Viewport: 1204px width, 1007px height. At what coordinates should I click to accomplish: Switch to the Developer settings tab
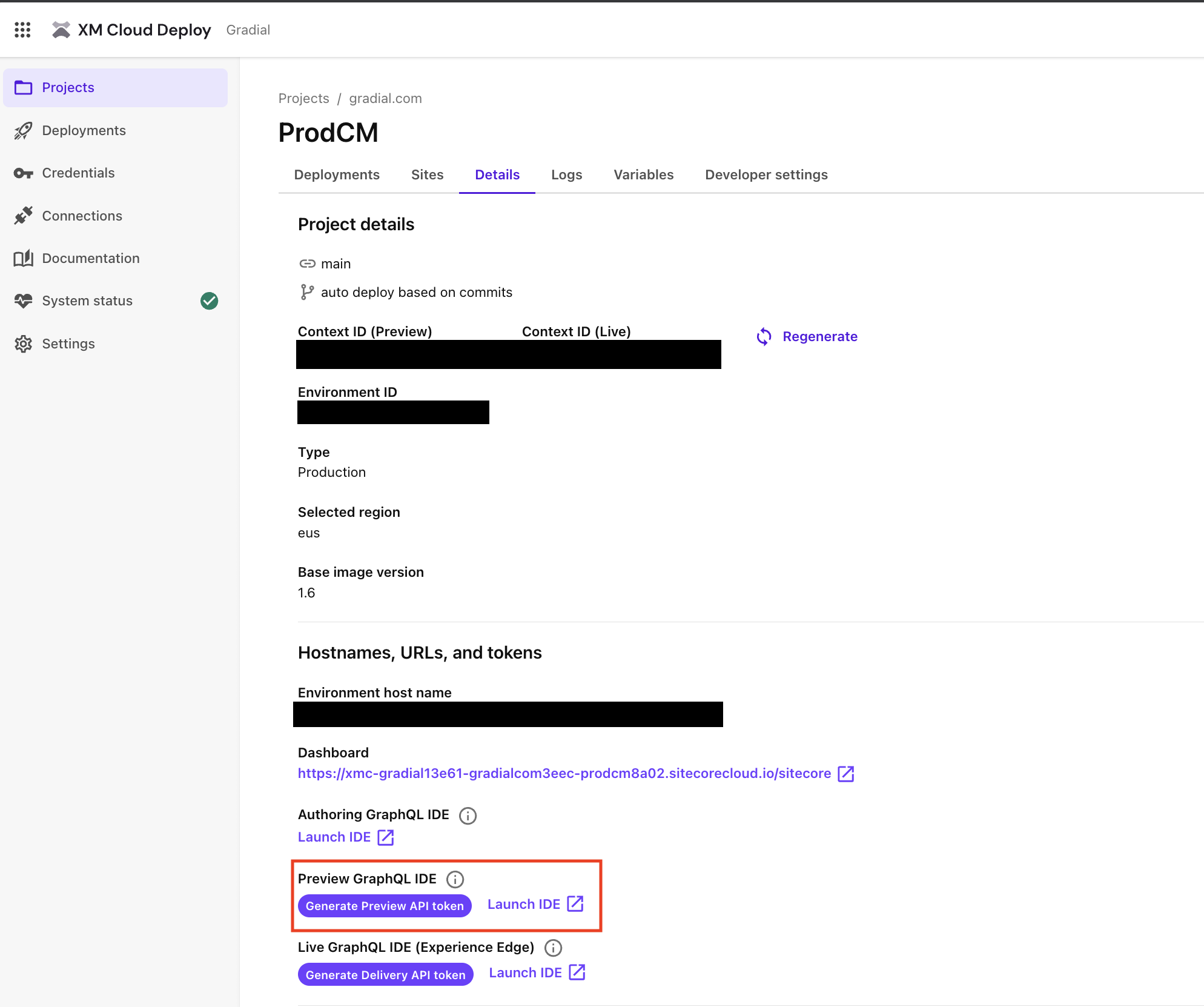point(766,174)
